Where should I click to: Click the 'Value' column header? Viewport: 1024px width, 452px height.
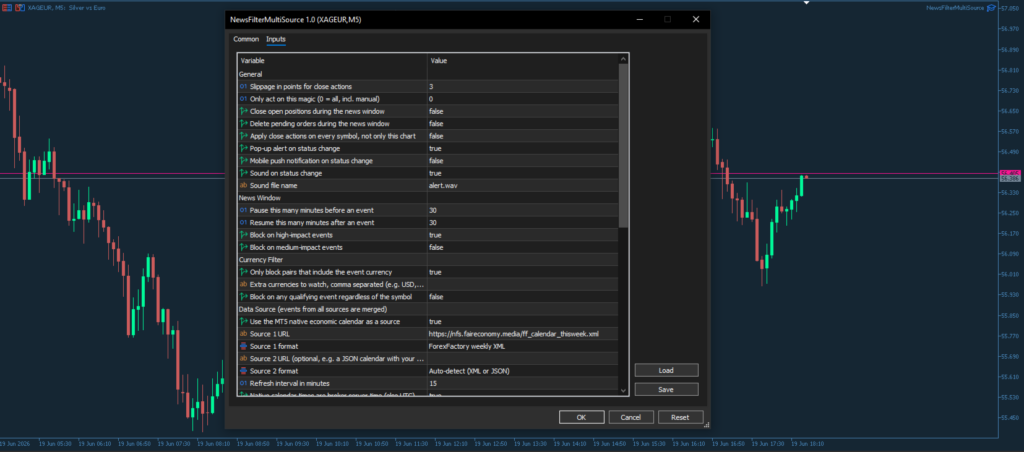[x=522, y=61]
